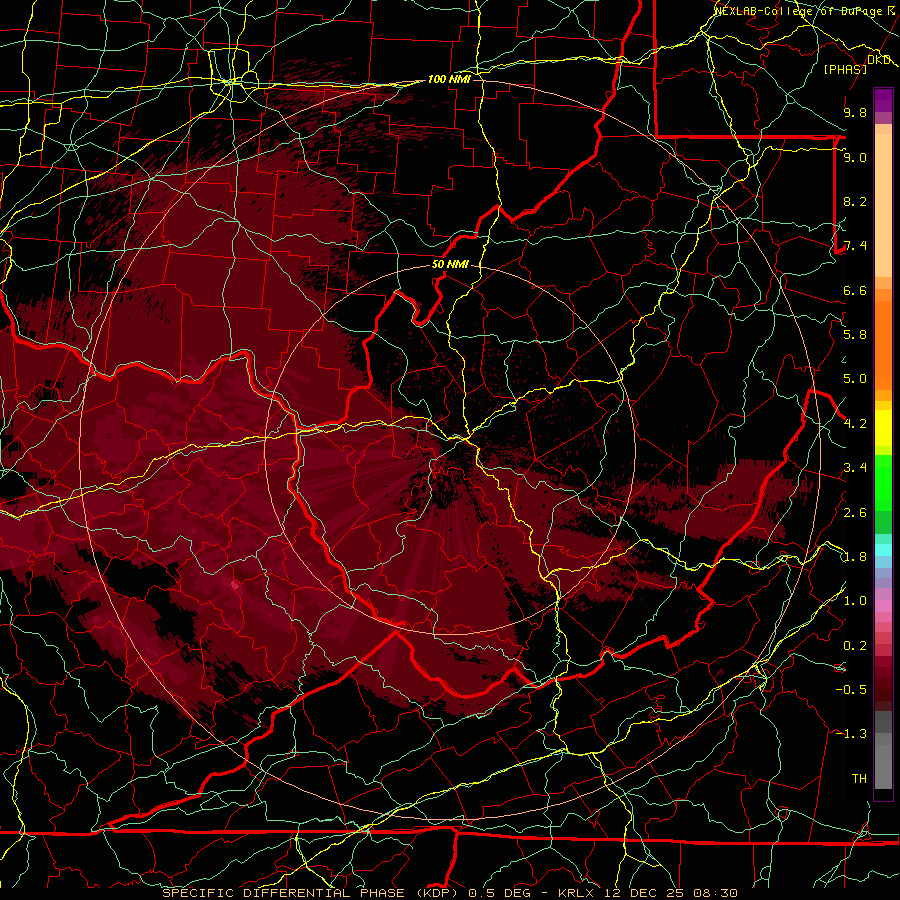Pick the bright green segment of the color bar

[883, 482]
